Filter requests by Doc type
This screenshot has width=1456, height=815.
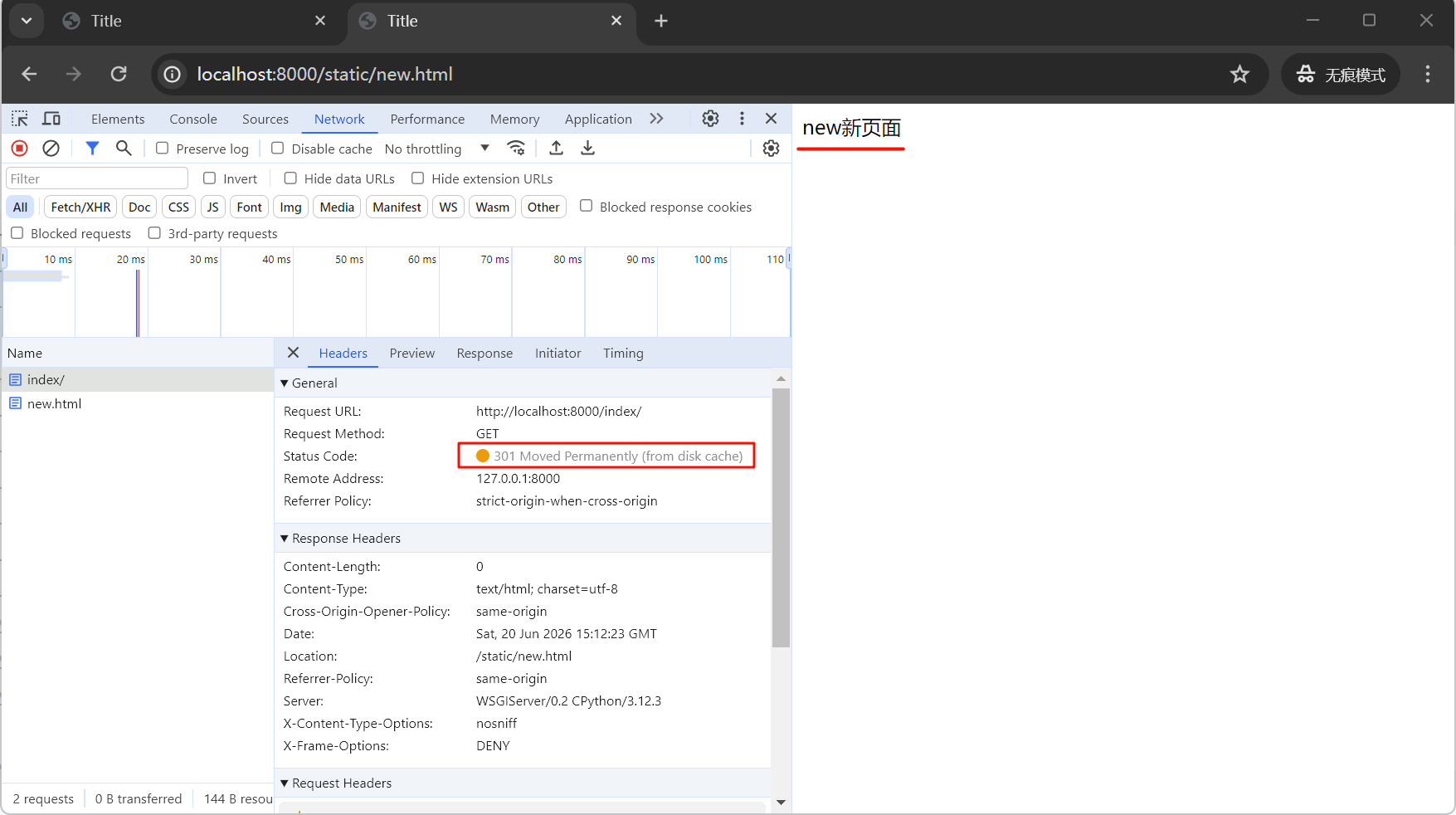click(139, 207)
